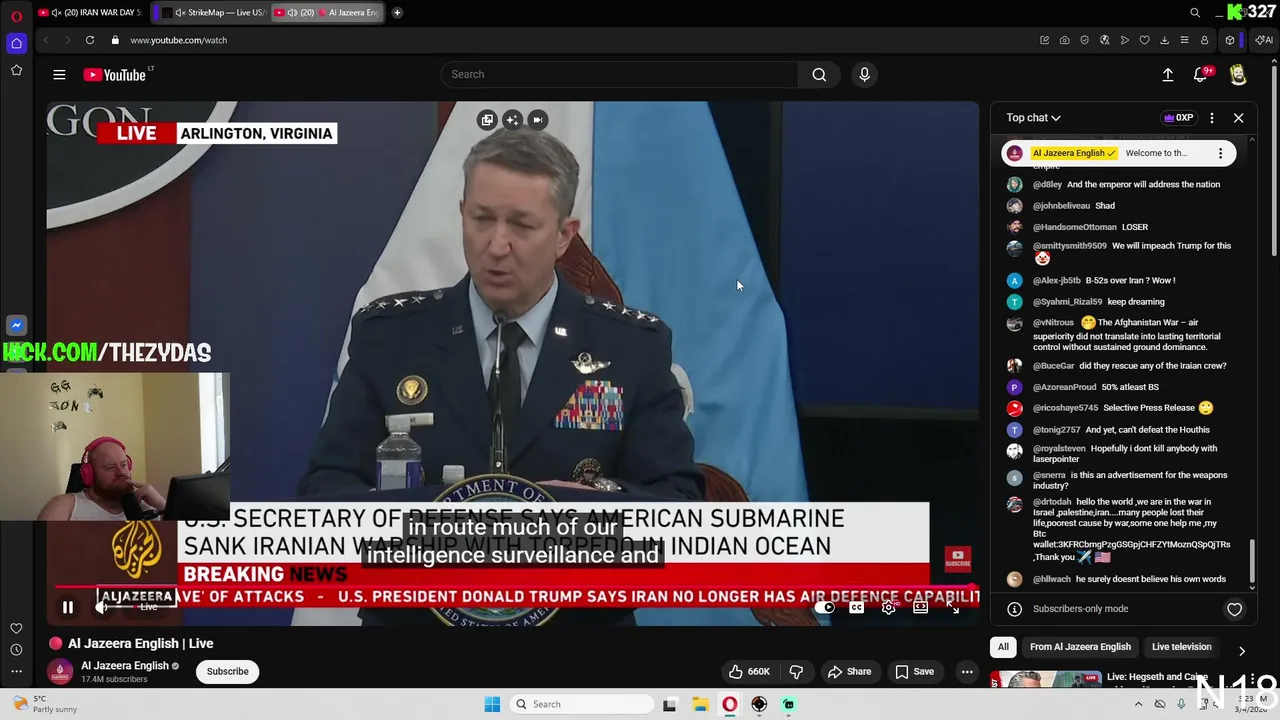Open new tab with plus button
The width and height of the screenshot is (1280, 720).
click(x=397, y=13)
